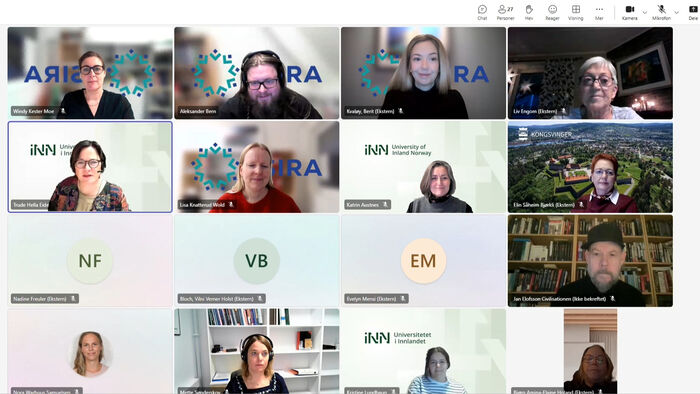Image resolution: width=700 pixels, height=394 pixels.
Task: Select the highlighted tile with the blue border
Action: [90, 167]
